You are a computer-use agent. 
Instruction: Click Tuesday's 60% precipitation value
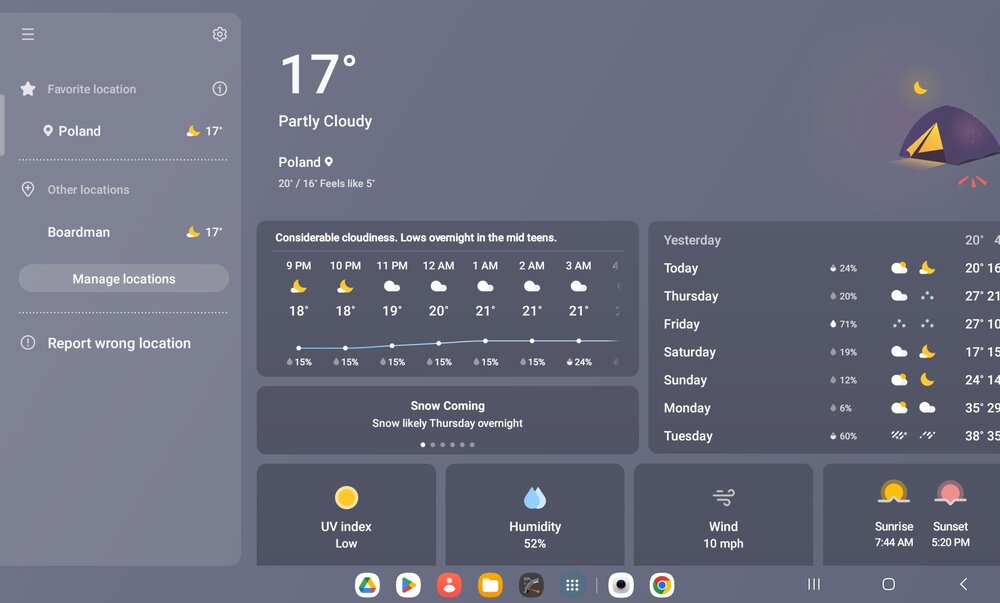pyautogui.click(x=843, y=437)
